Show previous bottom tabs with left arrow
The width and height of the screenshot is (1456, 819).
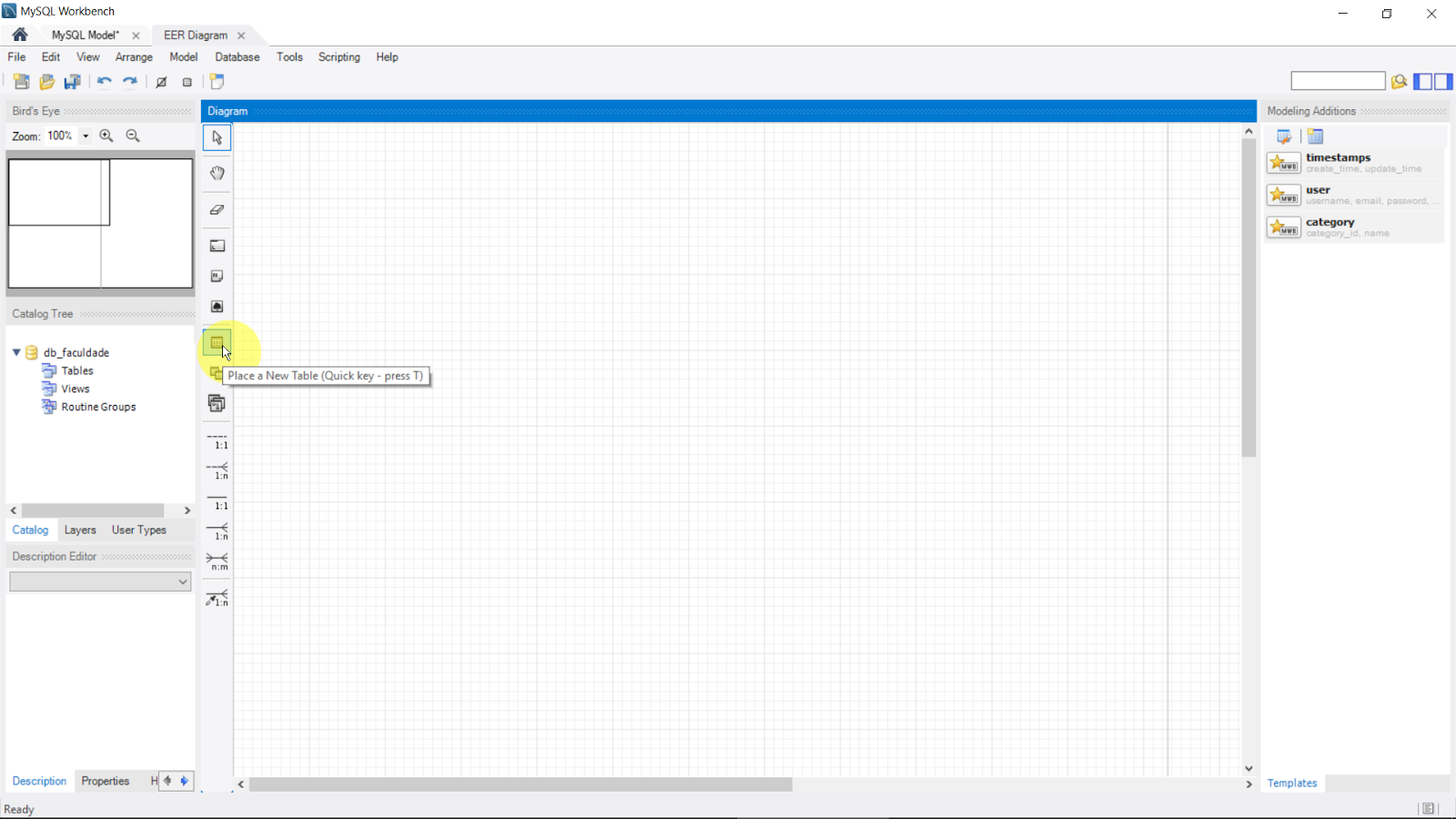coord(167,781)
